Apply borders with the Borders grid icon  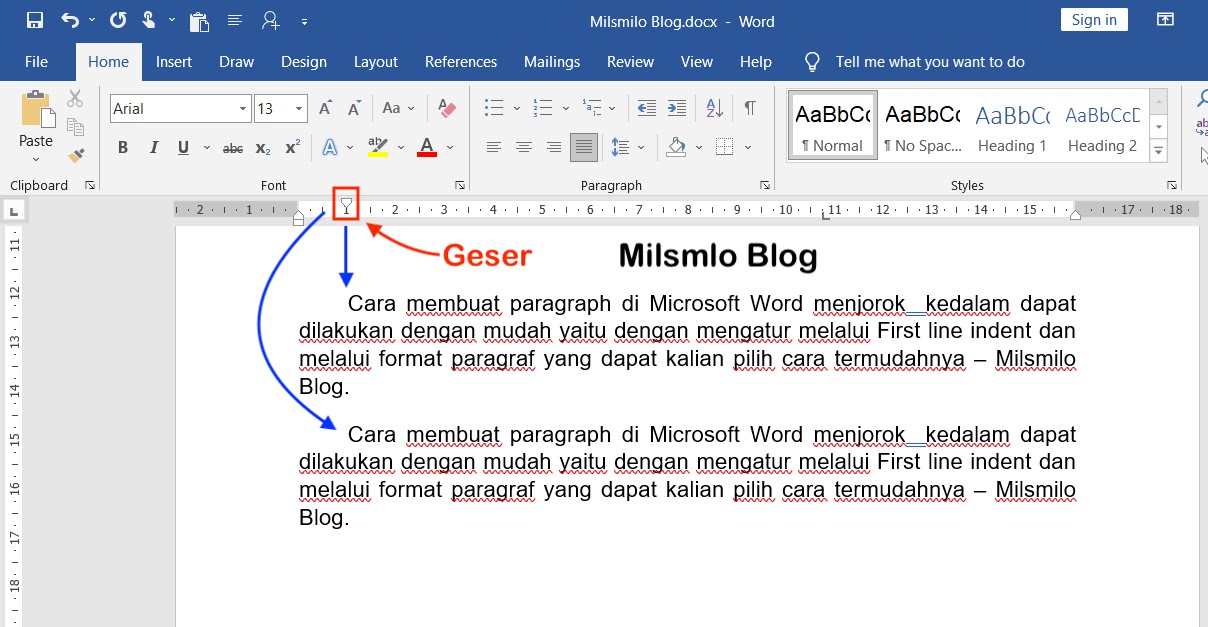point(725,148)
